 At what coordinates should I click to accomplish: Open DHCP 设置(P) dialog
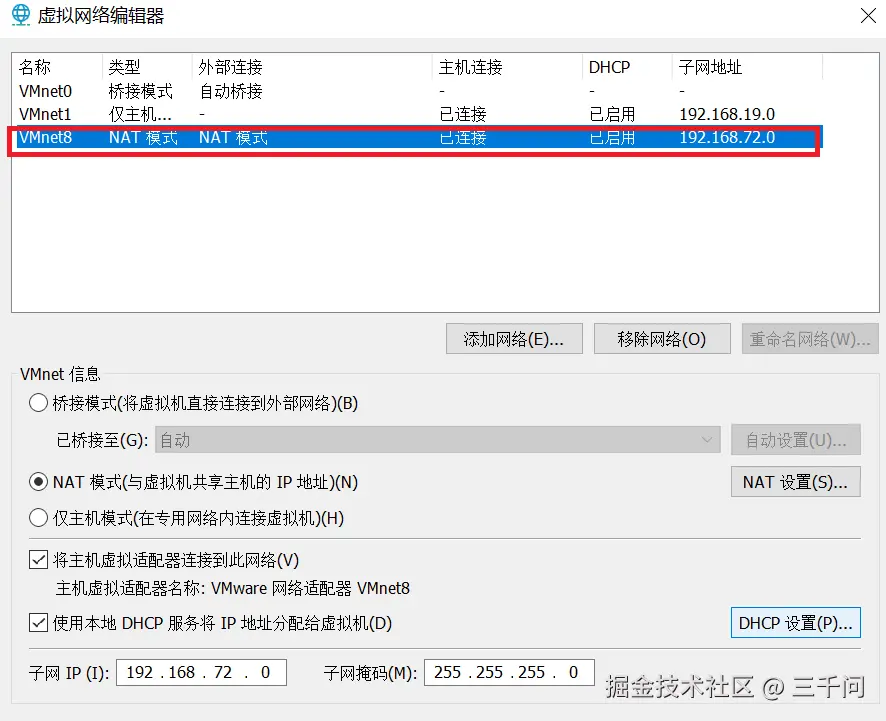pos(795,622)
